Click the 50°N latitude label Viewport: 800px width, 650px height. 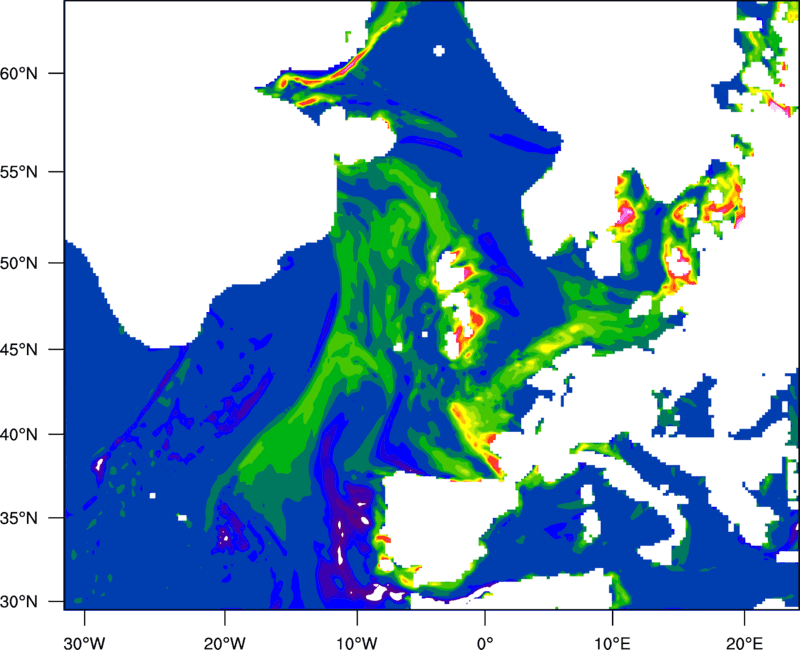point(19,263)
